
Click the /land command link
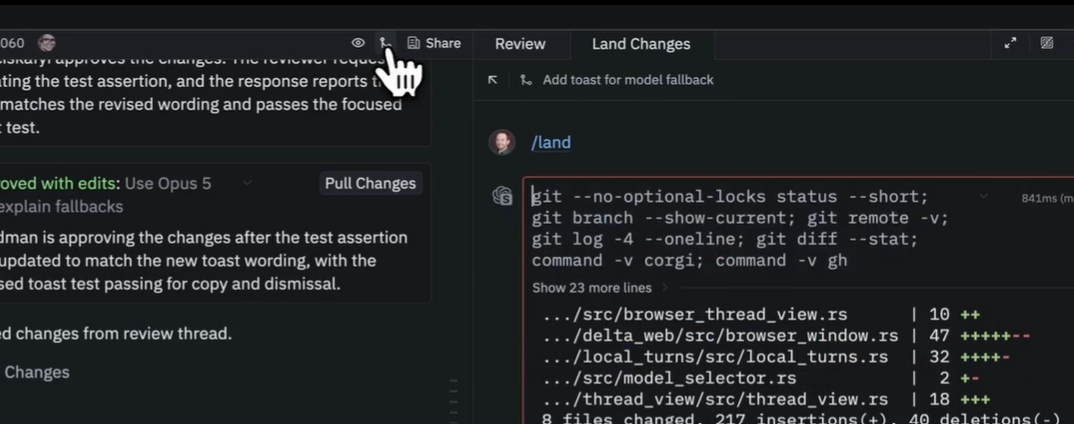(551, 142)
